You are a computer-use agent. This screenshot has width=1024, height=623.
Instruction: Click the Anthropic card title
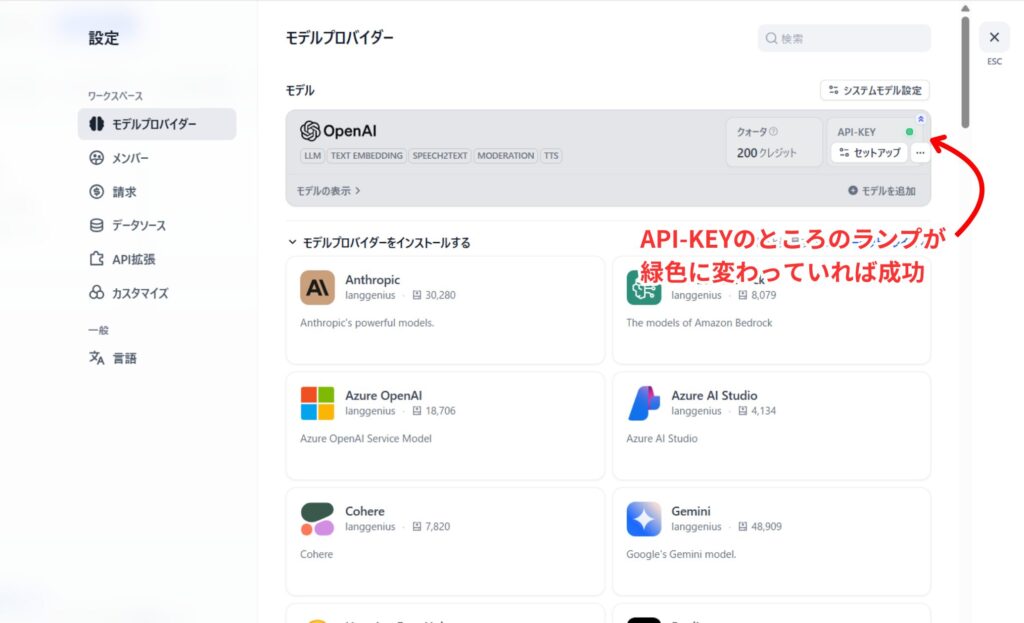click(372, 280)
